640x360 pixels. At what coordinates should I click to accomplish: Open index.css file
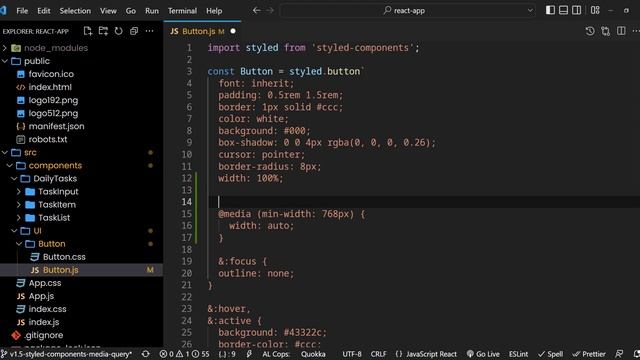pyautogui.click(x=47, y=309)
